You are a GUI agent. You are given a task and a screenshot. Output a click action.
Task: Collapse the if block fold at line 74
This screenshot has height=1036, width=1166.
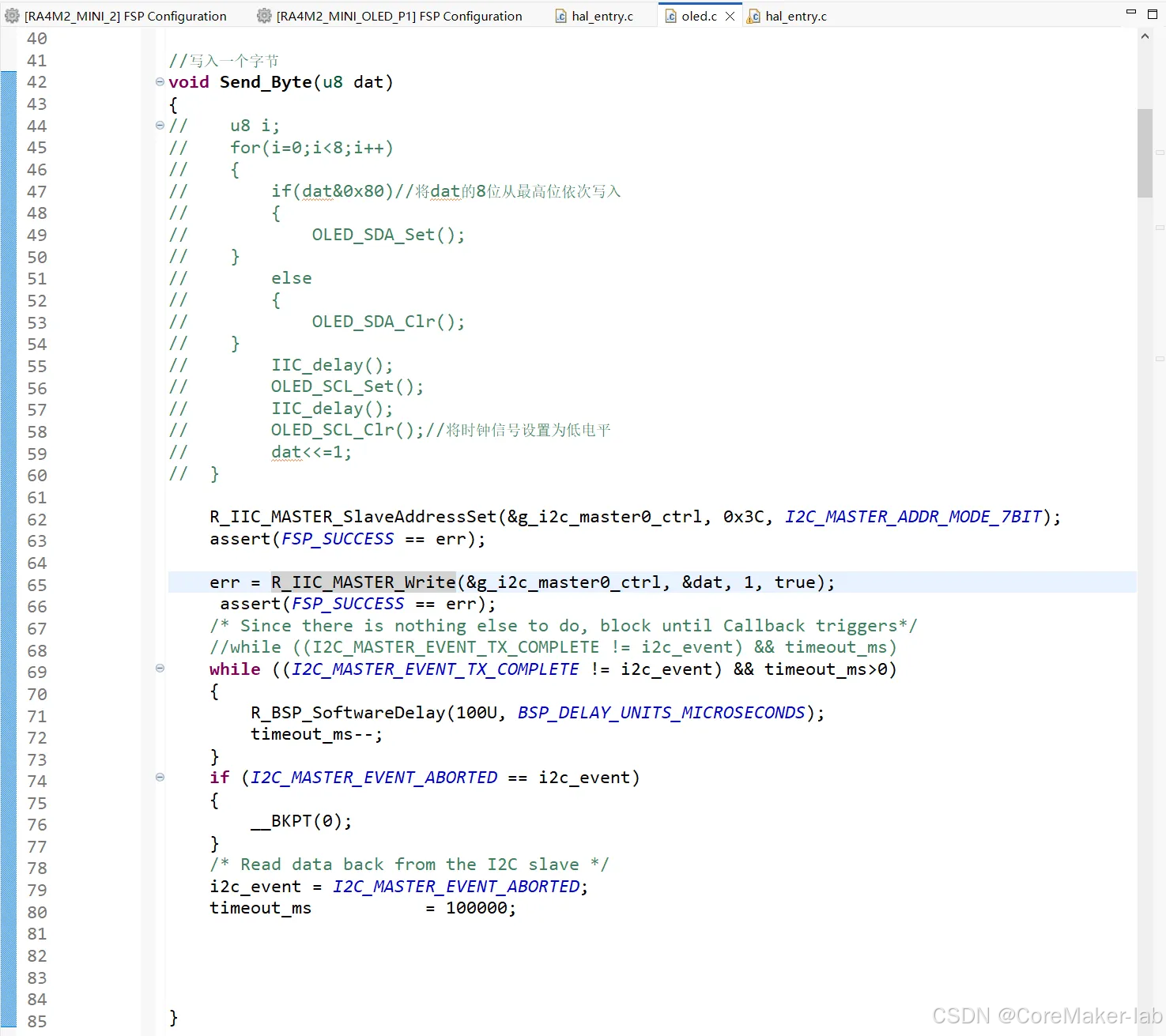pos(160,777)
